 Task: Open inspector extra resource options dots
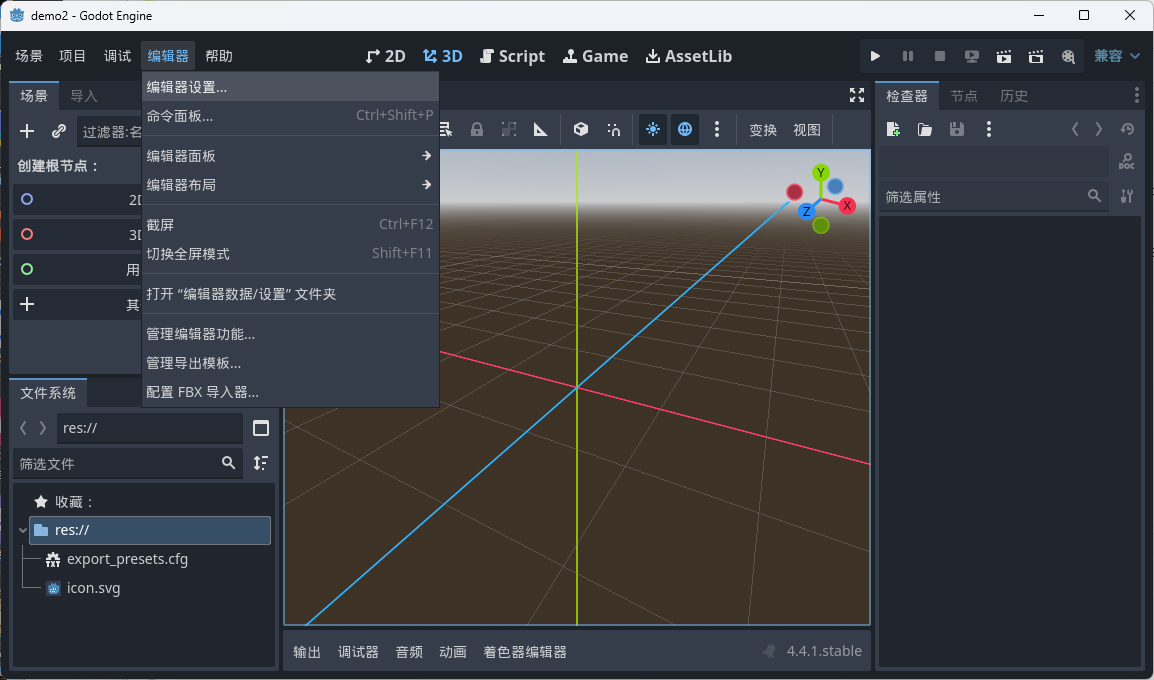click(x=989, y=130)
